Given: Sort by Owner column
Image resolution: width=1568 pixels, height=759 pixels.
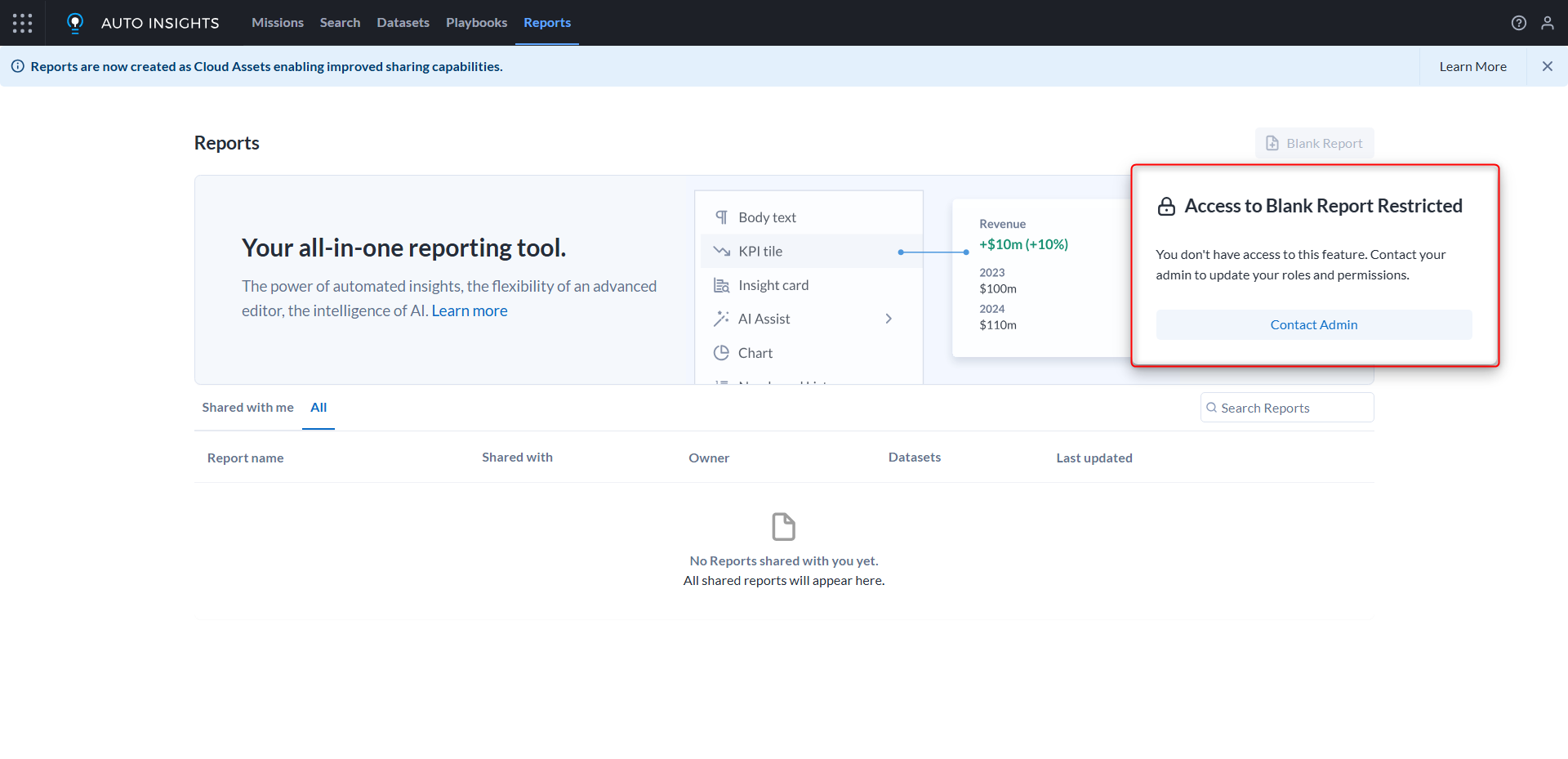Looking at the screenshot, I should (x=709, y=458).
